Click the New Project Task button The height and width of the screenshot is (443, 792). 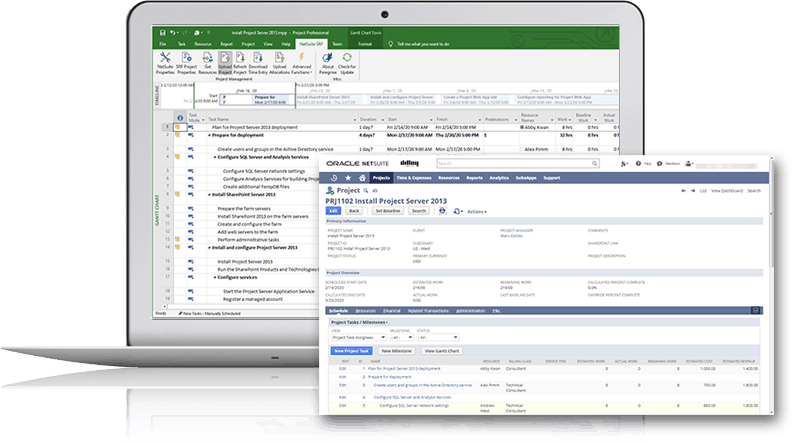(352, 351)
